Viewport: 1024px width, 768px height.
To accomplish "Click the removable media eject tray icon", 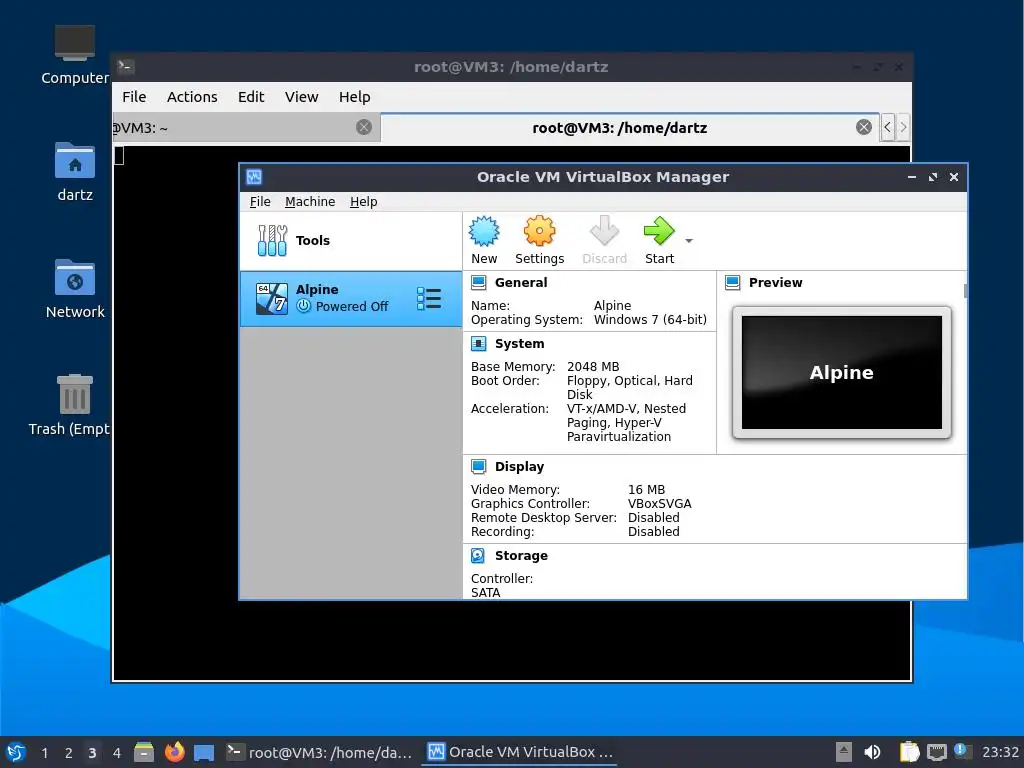I will click(844, 752).
